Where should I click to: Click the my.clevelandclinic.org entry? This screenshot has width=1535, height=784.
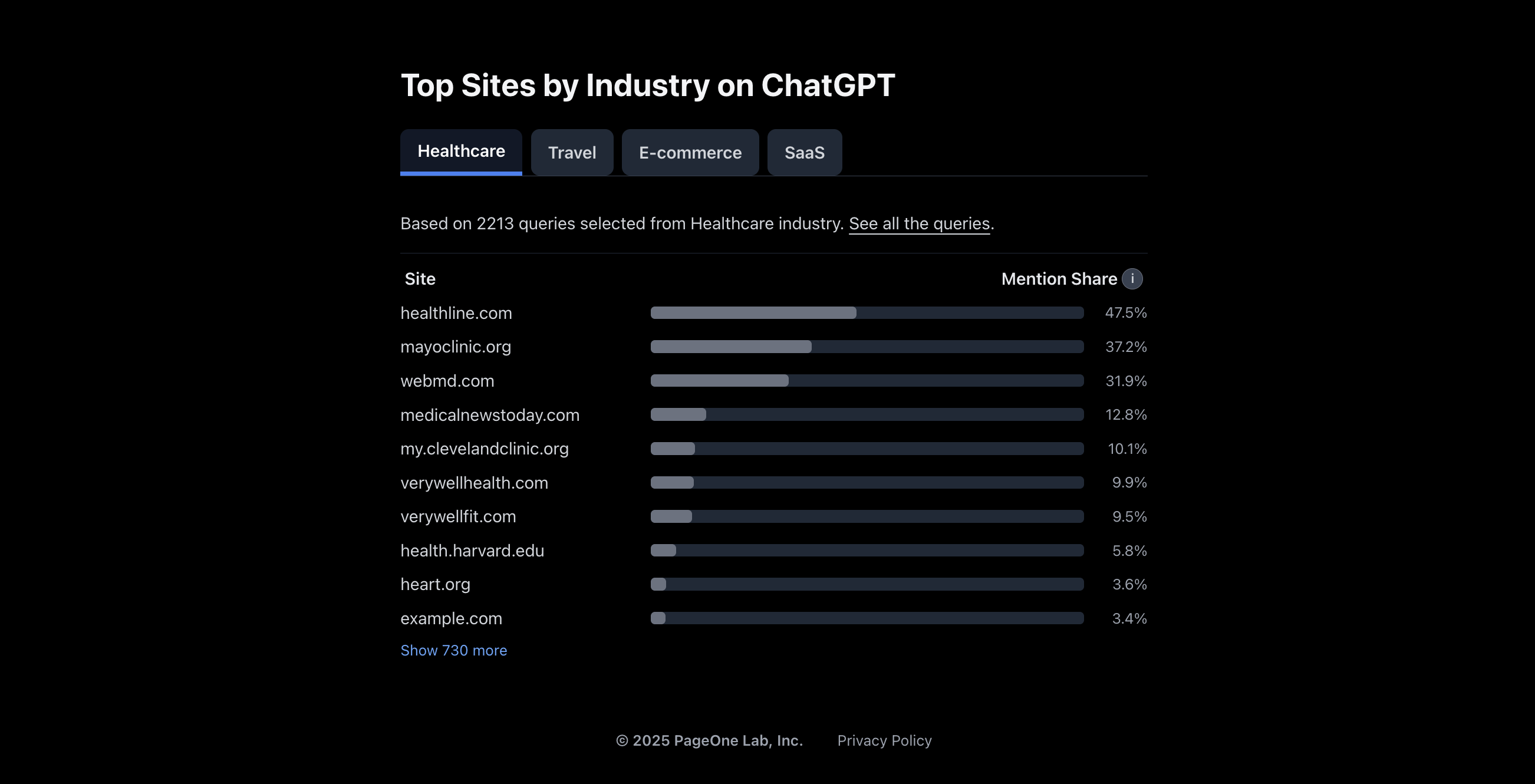click(484, 449)
